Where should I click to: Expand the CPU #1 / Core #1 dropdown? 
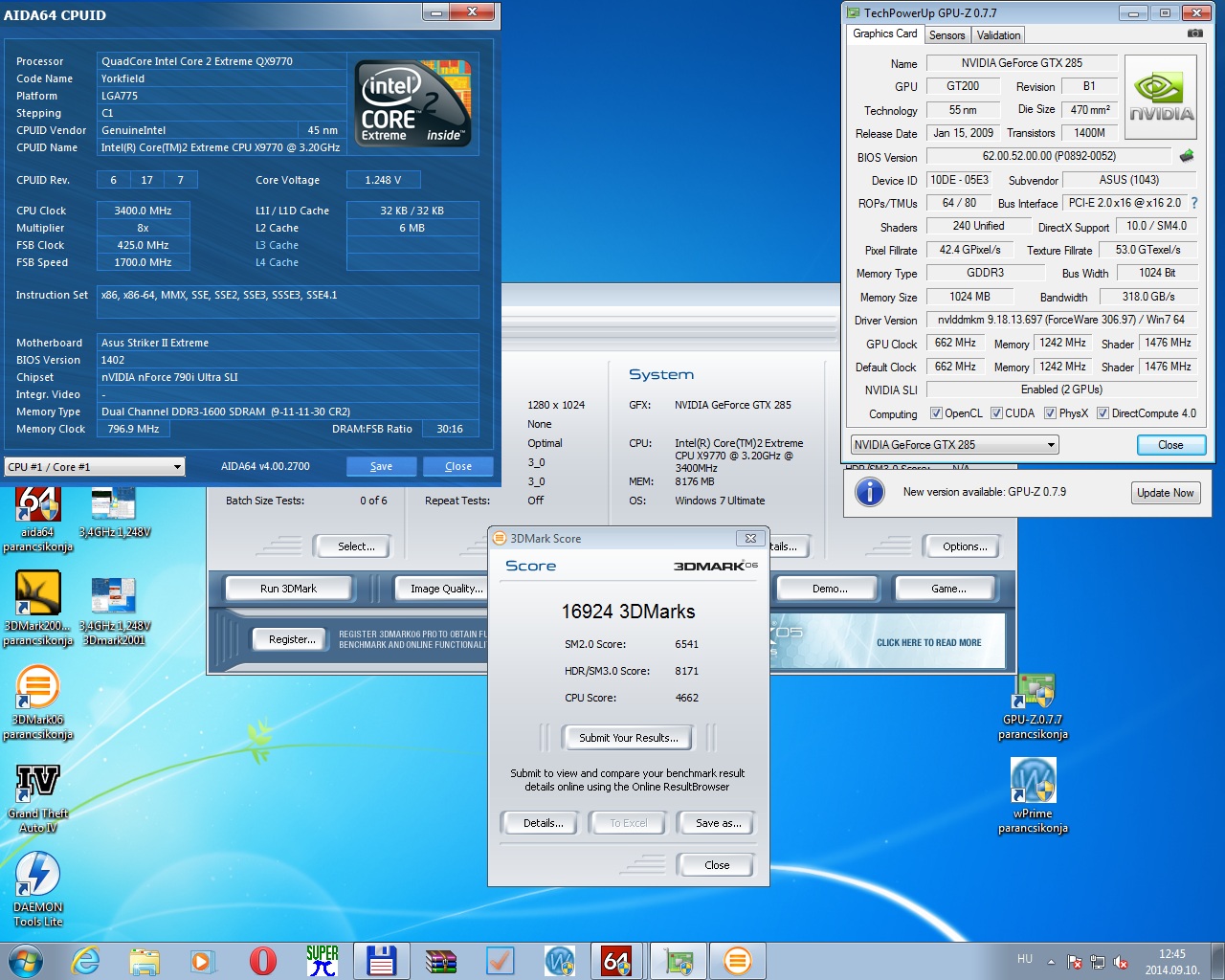tap(94, 467)
